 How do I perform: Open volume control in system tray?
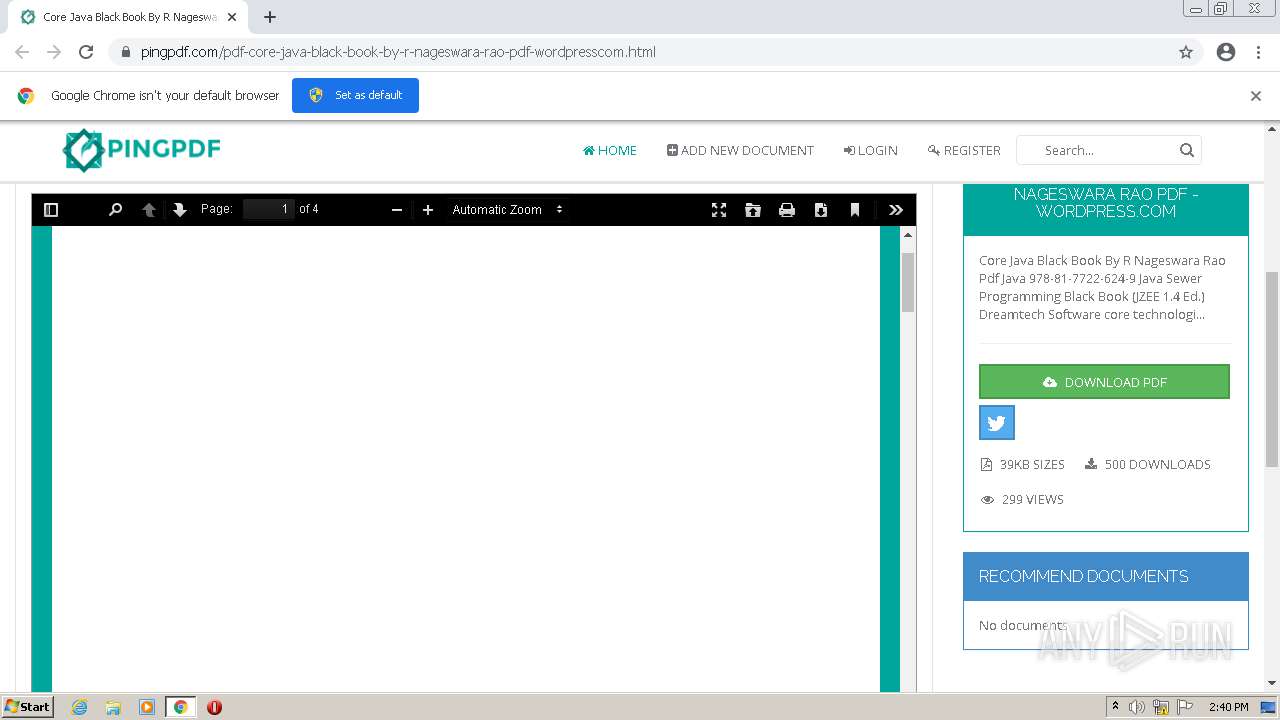point(1137,707)
